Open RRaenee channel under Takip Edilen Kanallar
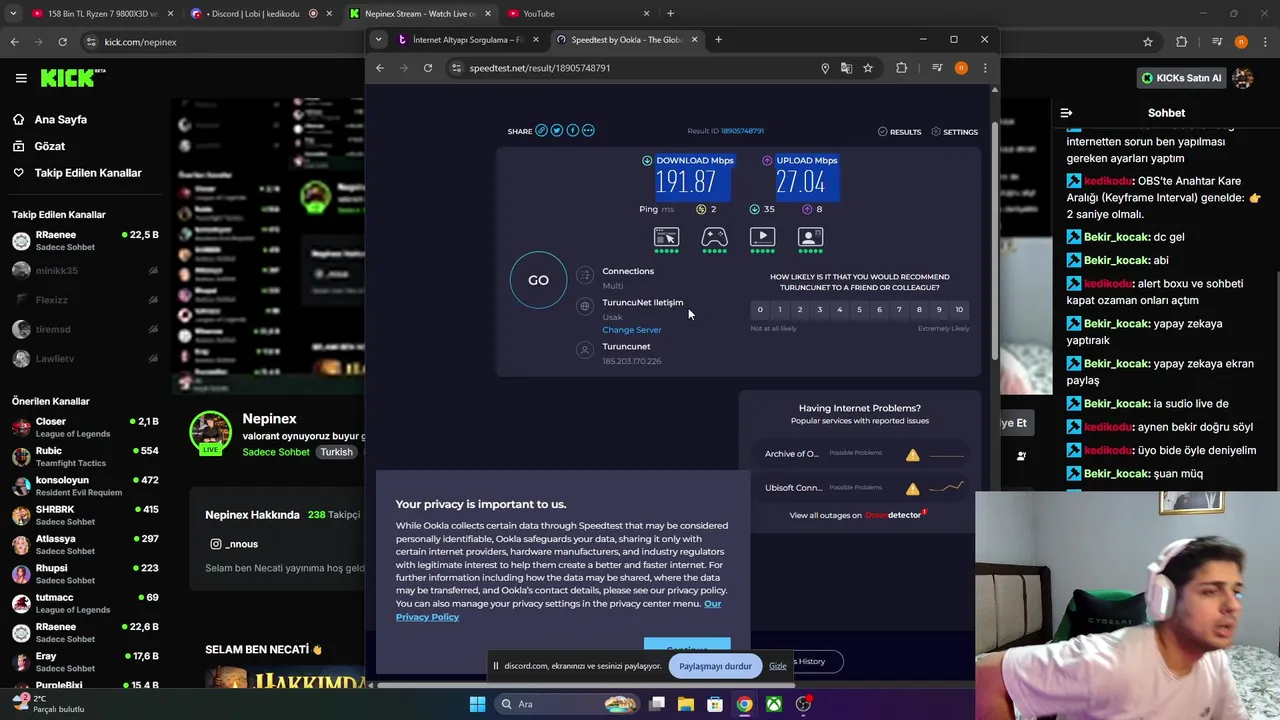Viewport: 1280px width, 720px height. point(85,240)
